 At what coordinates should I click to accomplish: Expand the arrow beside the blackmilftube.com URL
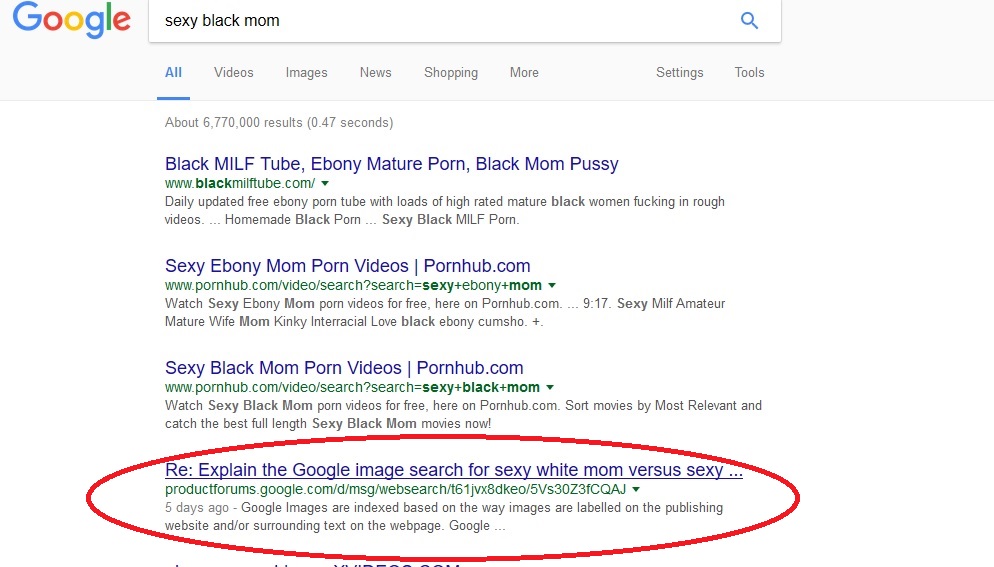(x=325, y=183)
